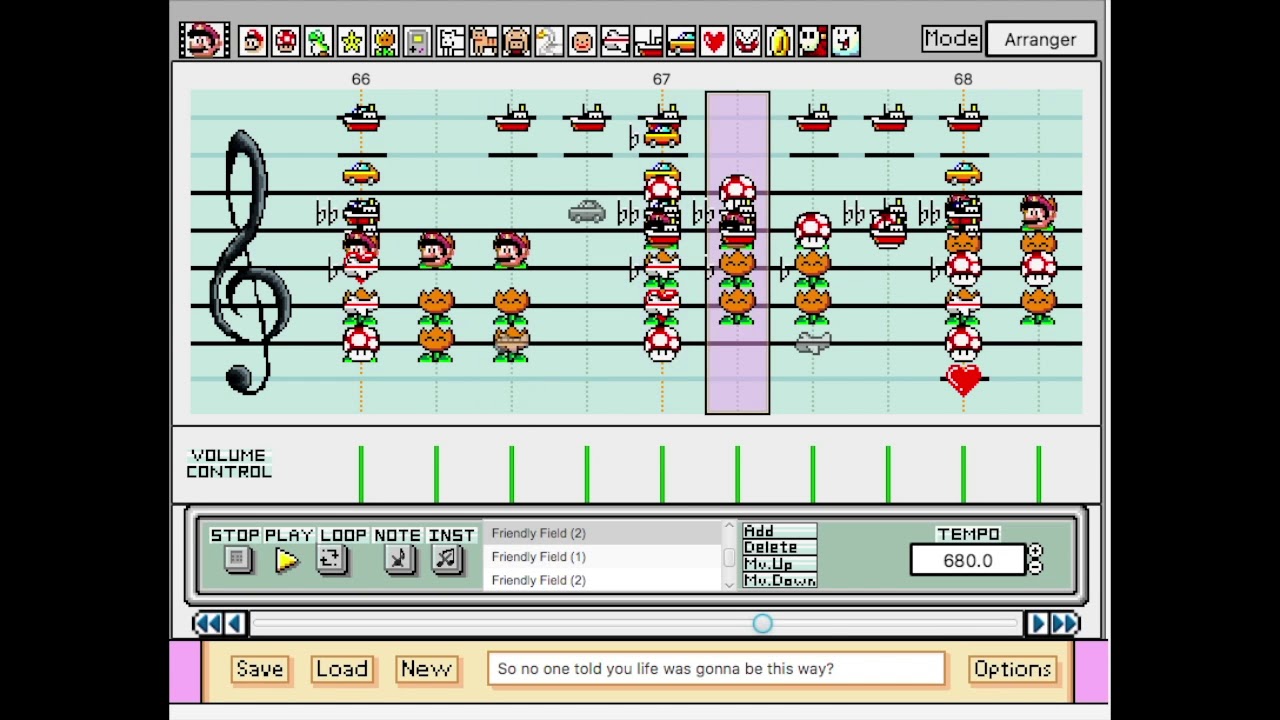This screenshot has width=1280, height=720.
Task: Select the Fire Flower instrument
Action: click(385, 41)
